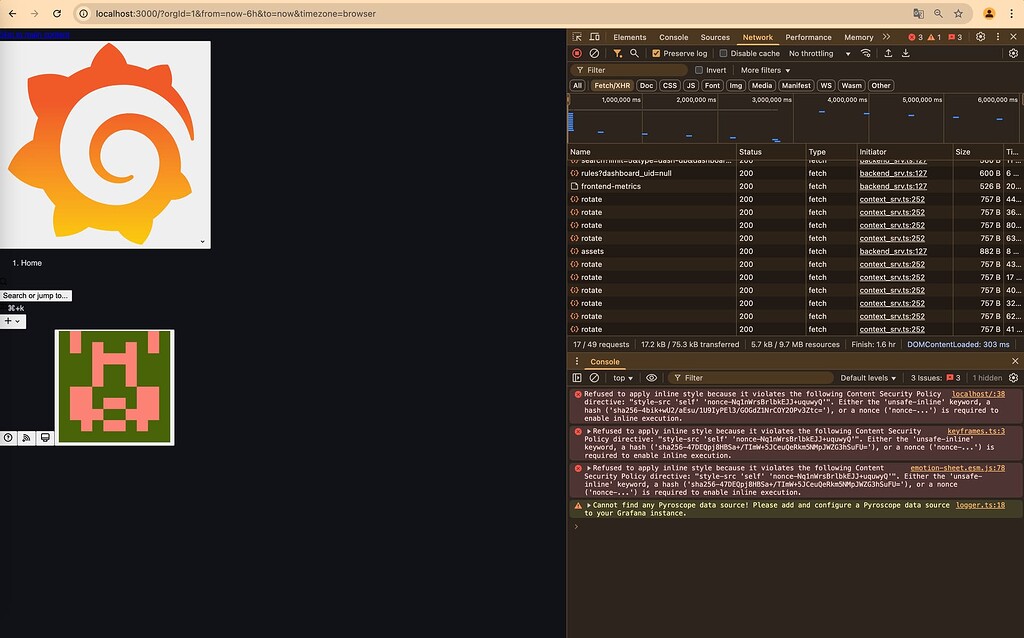1024x638 pixels.
Task: Enable the Disable cache checkbox
Action: 722,52
